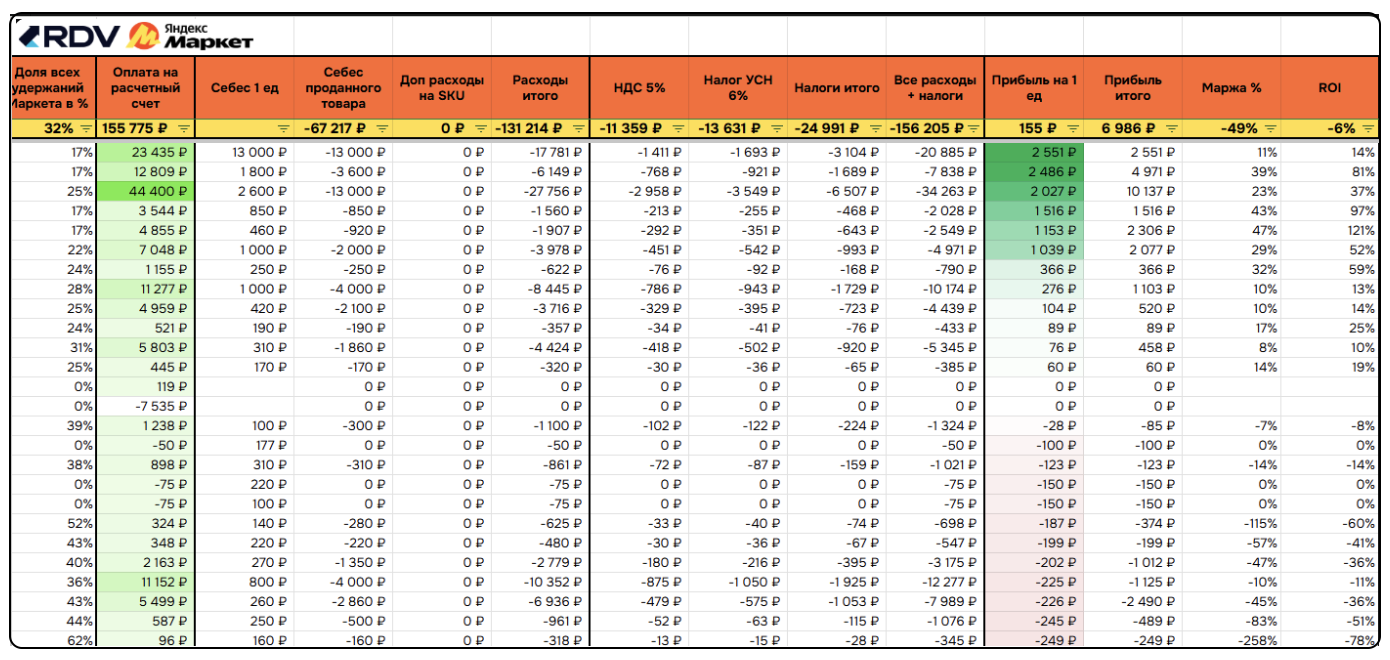1390x660 pixels.
Task: Open filter dropdown for Маржа % column
Action: pos(1270,129)
